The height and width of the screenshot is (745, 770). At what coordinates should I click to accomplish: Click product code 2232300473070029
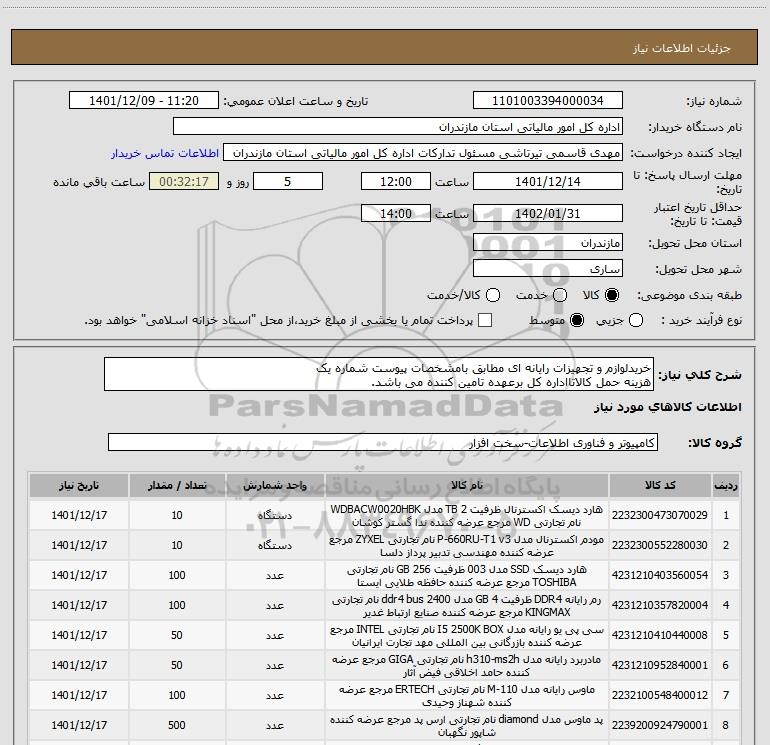click(660, 515)
